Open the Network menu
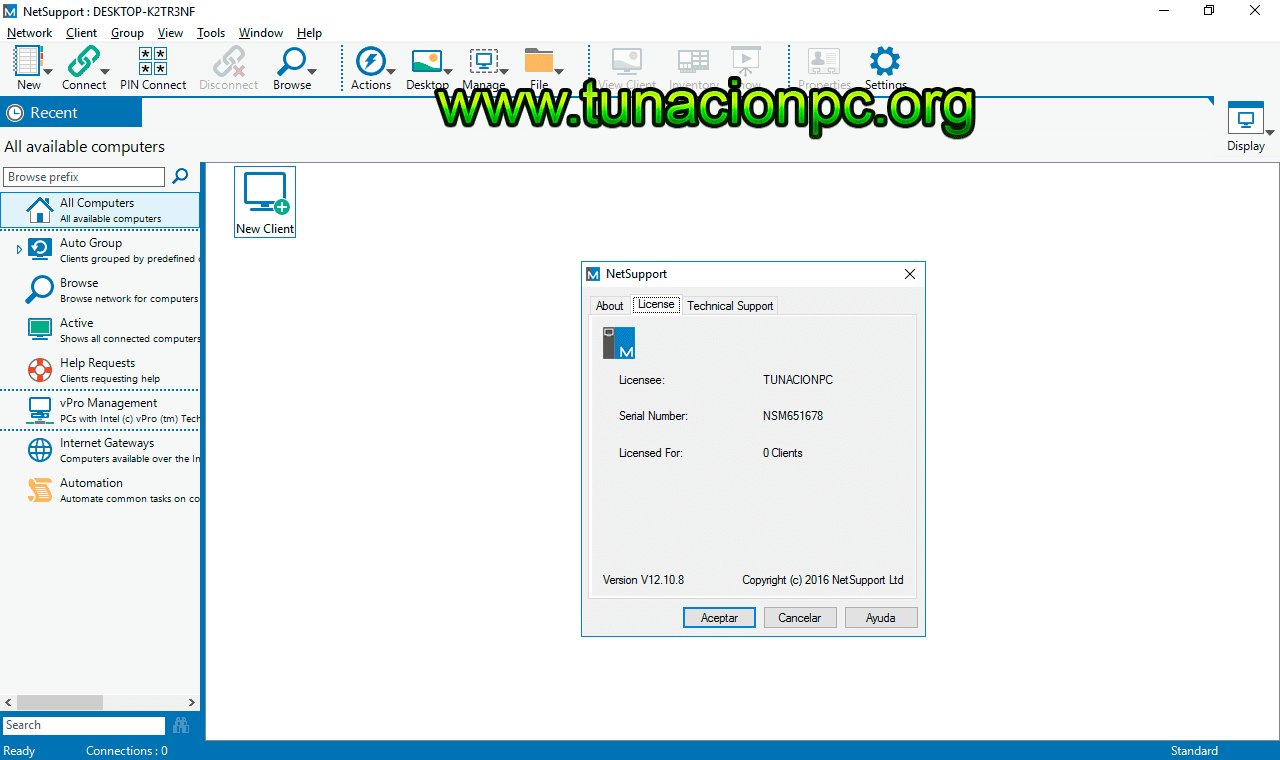This screenshot has width=1280, height=760. pos(29,33)
